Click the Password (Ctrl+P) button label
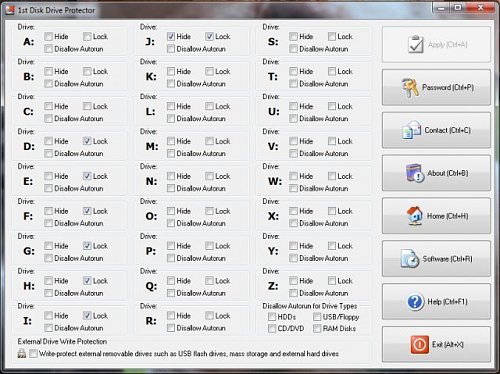Screen dimensions: 500x374 point(448,87)
